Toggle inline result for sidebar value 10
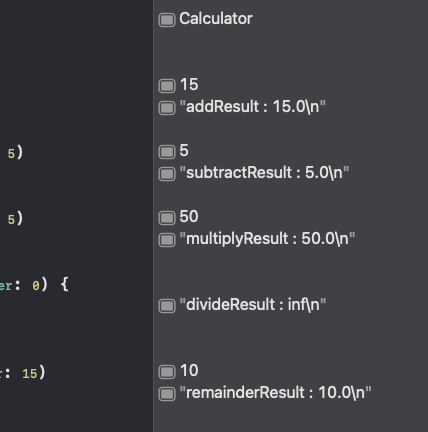The height and width of the screenshot is (432, 428). [167, 372]
